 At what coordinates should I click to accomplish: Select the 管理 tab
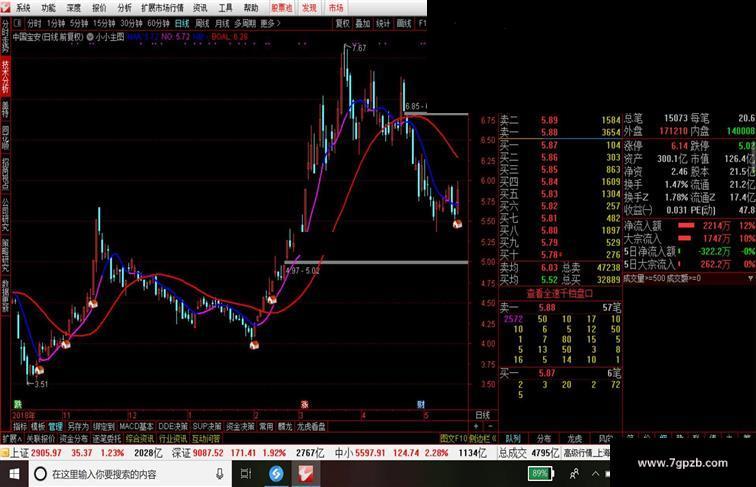click(56, 427)
